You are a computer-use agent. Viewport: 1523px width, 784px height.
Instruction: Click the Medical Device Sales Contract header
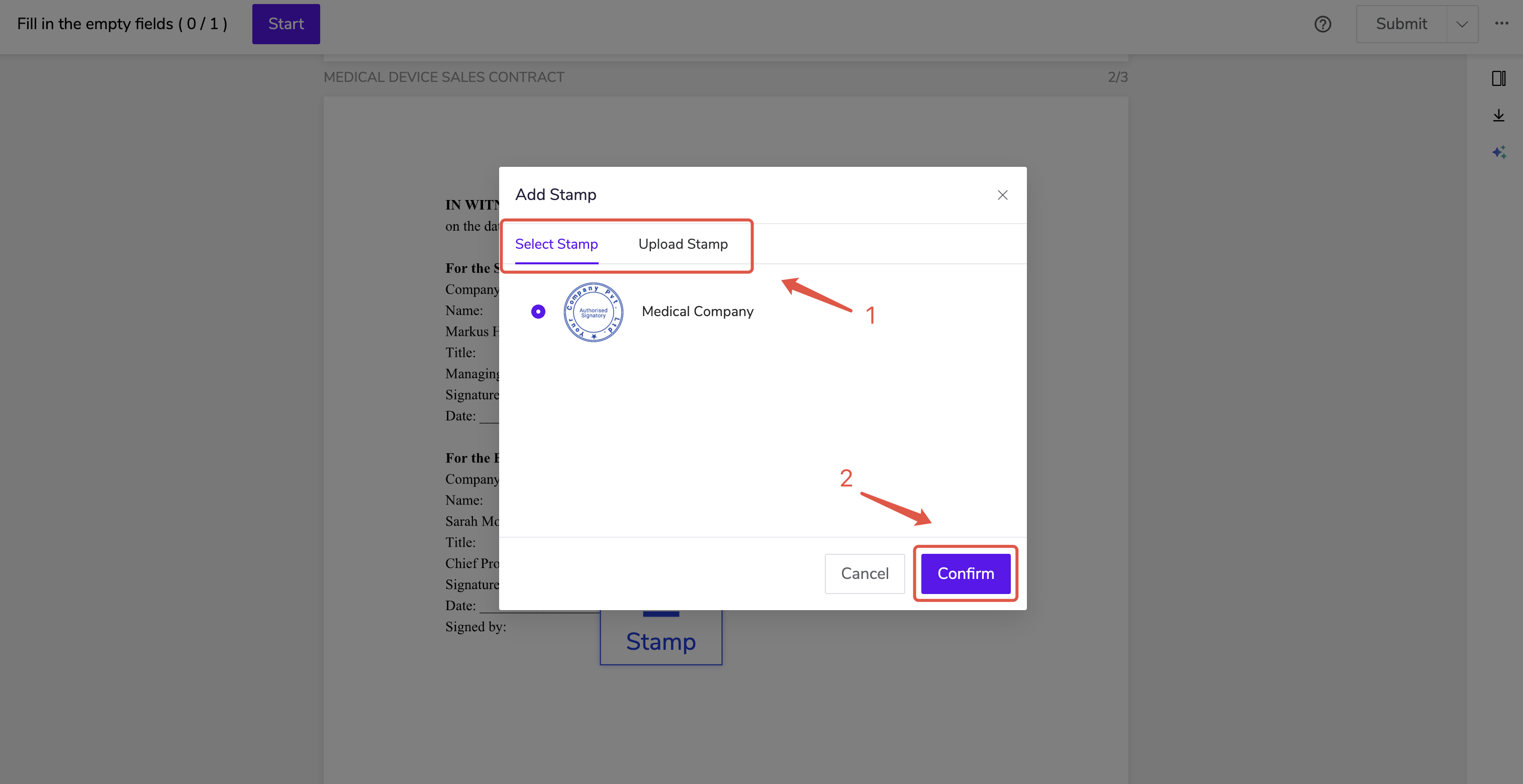[443, 77]
